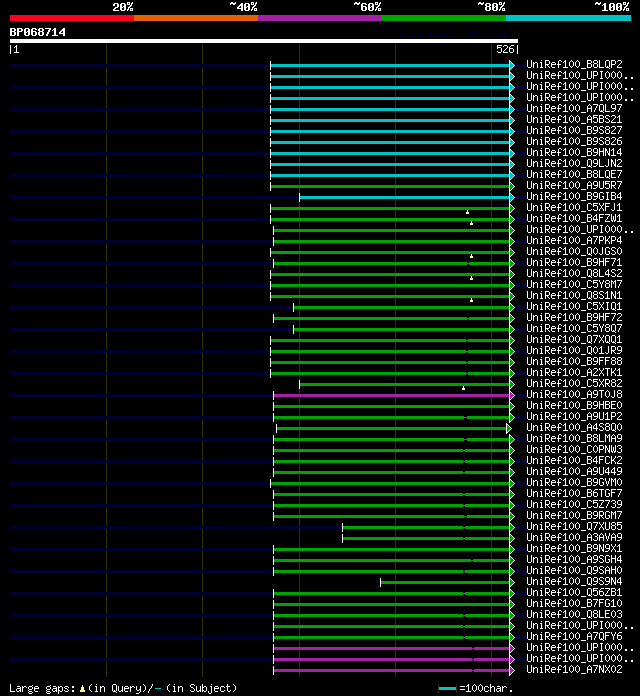
Task: Click the AlignView.pm Beta rel.7 label
Action: [459, 35]
